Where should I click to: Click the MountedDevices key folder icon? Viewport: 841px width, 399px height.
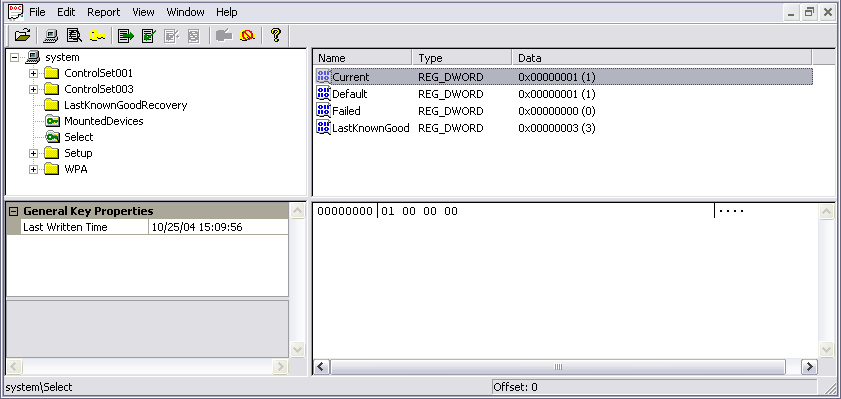(51, 121)
